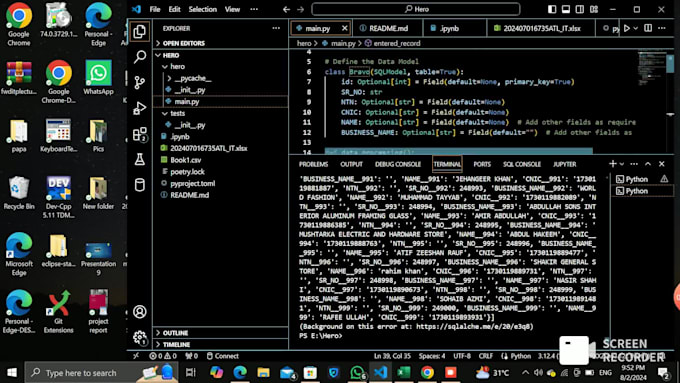Split the editor to the right
This screenshot has height=383, width=680.
[x=648, y=28]
